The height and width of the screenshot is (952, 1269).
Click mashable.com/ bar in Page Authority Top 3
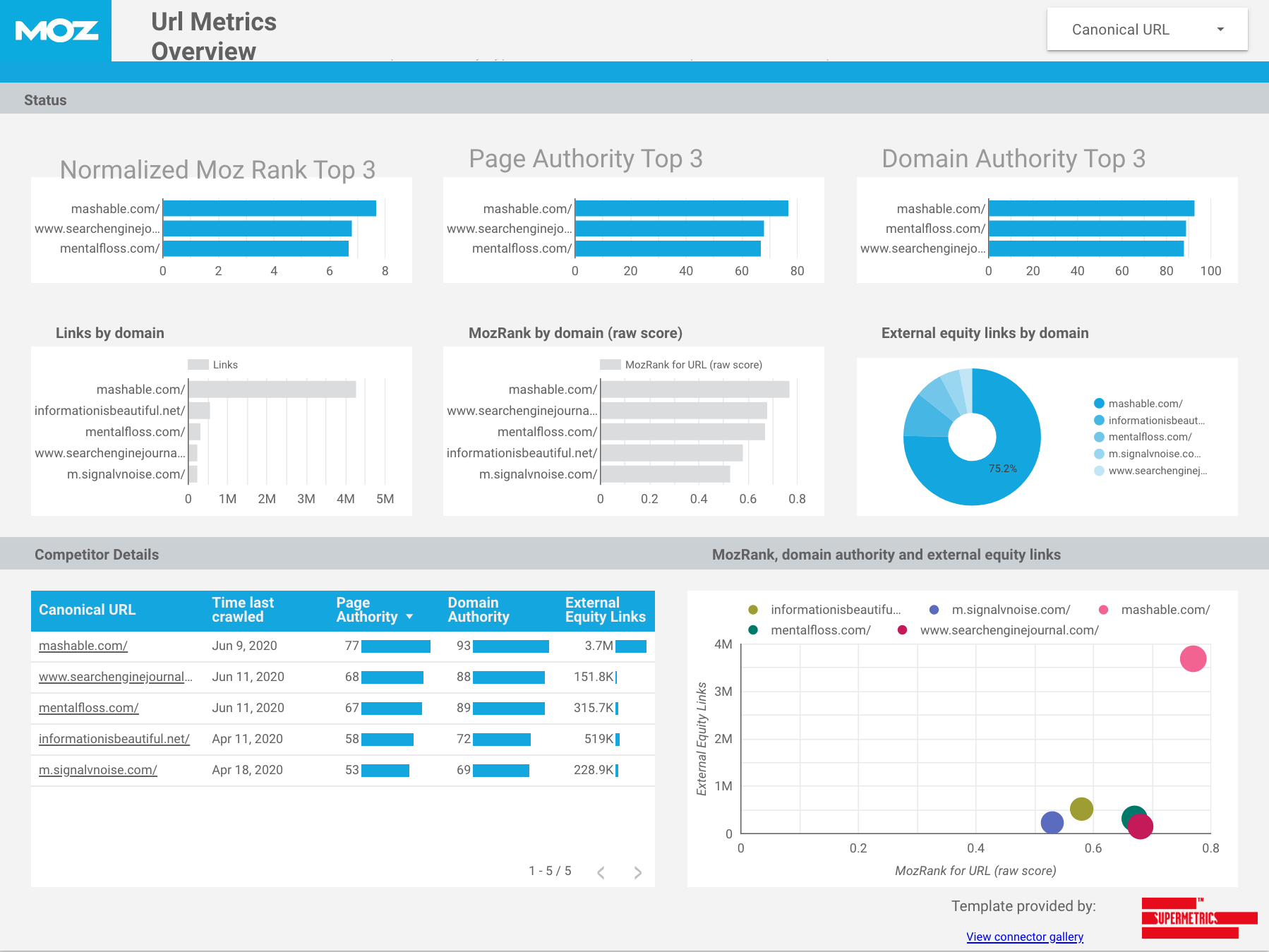click(x=682, y=208)
